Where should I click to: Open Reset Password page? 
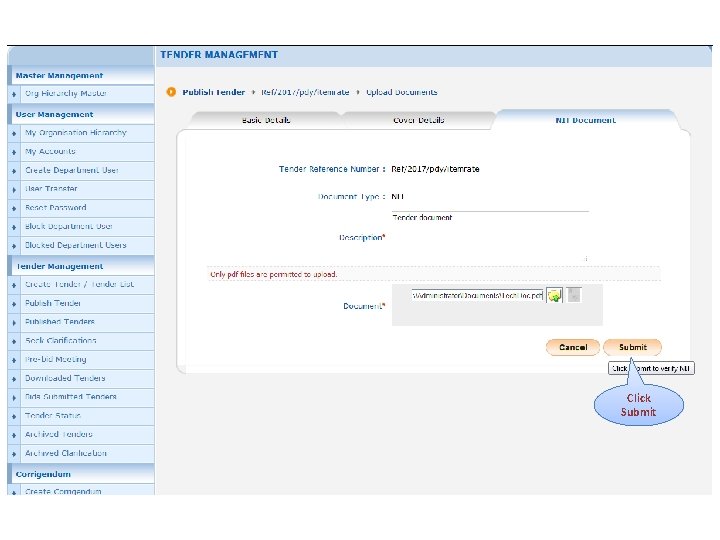56,208
